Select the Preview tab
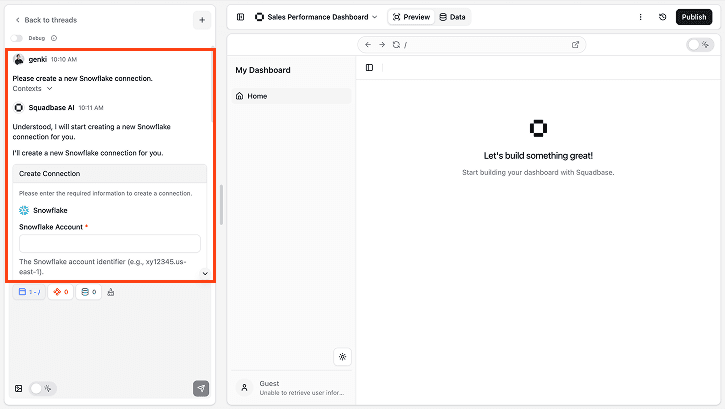Image resolution: width=725 pixels, height=409 pixels. pos(411,17)
